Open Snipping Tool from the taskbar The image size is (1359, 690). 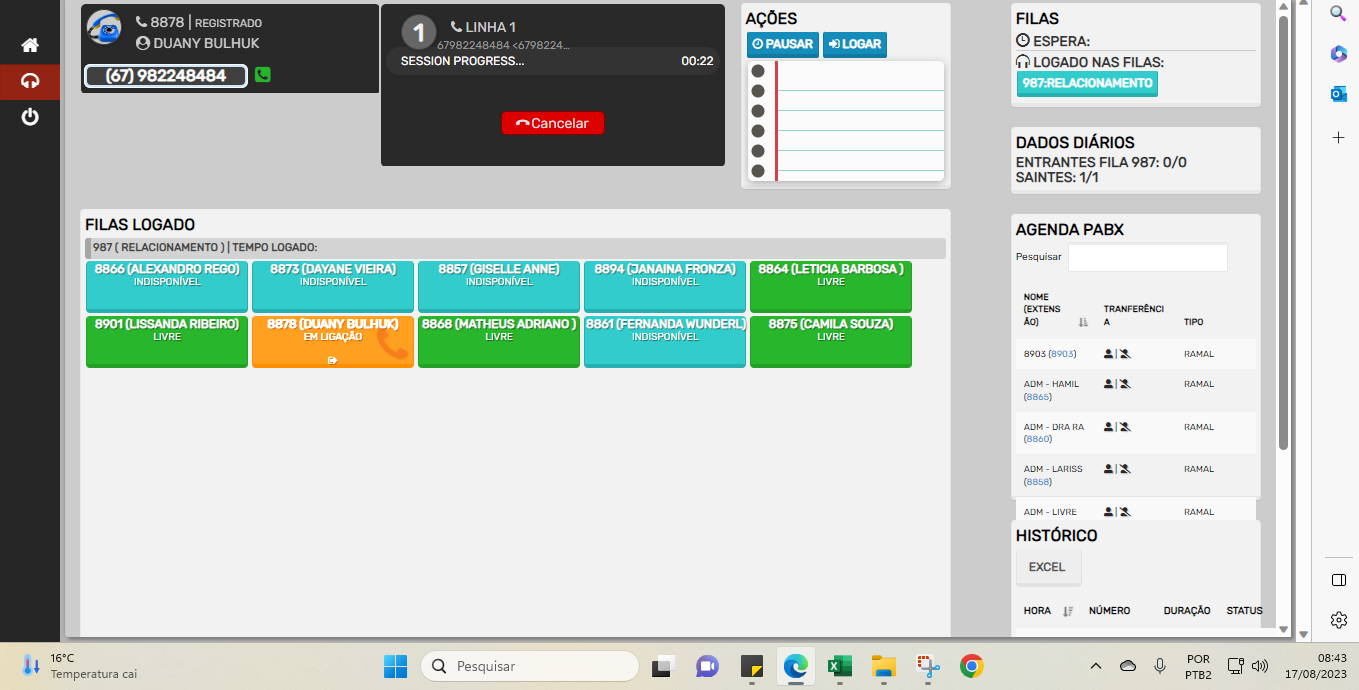coord(927,666)
